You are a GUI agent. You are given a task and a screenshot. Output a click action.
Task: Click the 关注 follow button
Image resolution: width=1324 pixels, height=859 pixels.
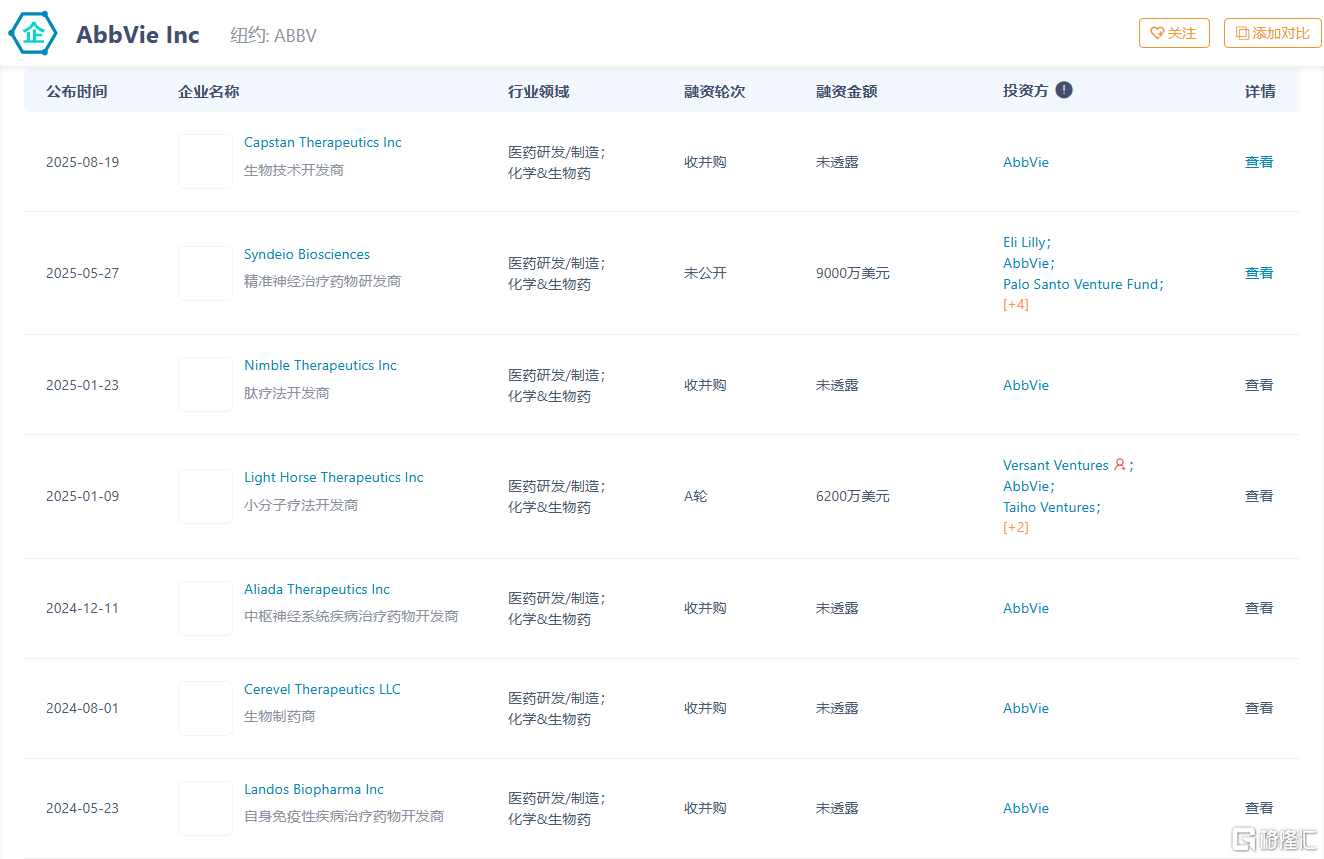(1174, 33)
